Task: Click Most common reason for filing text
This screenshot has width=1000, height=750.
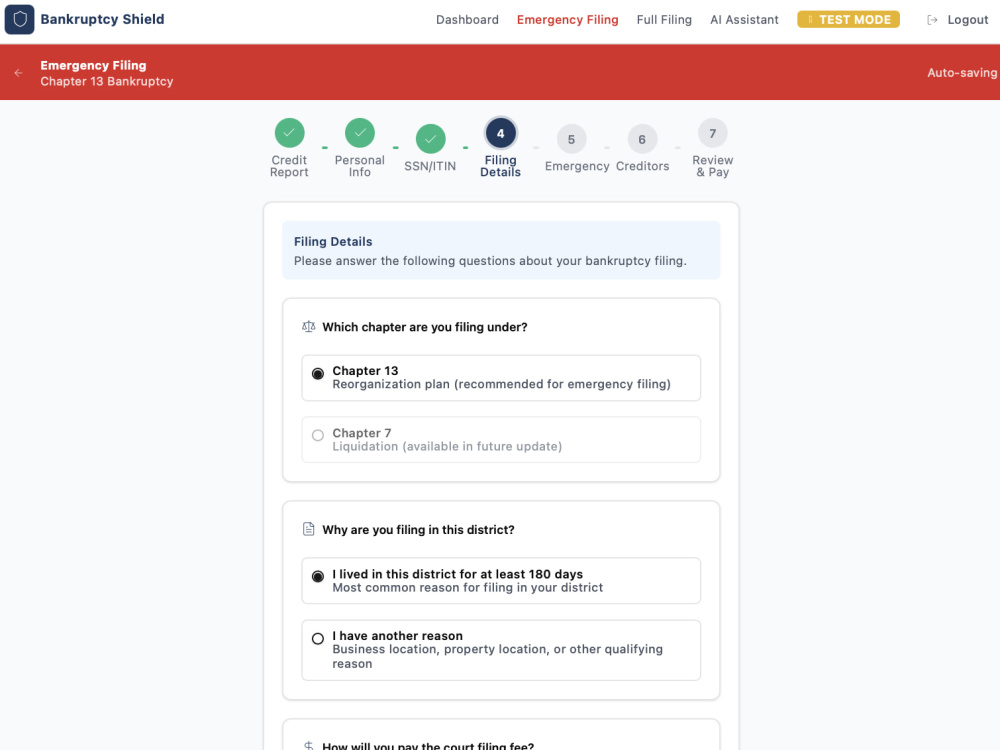Action: click(x=467, y=587)
